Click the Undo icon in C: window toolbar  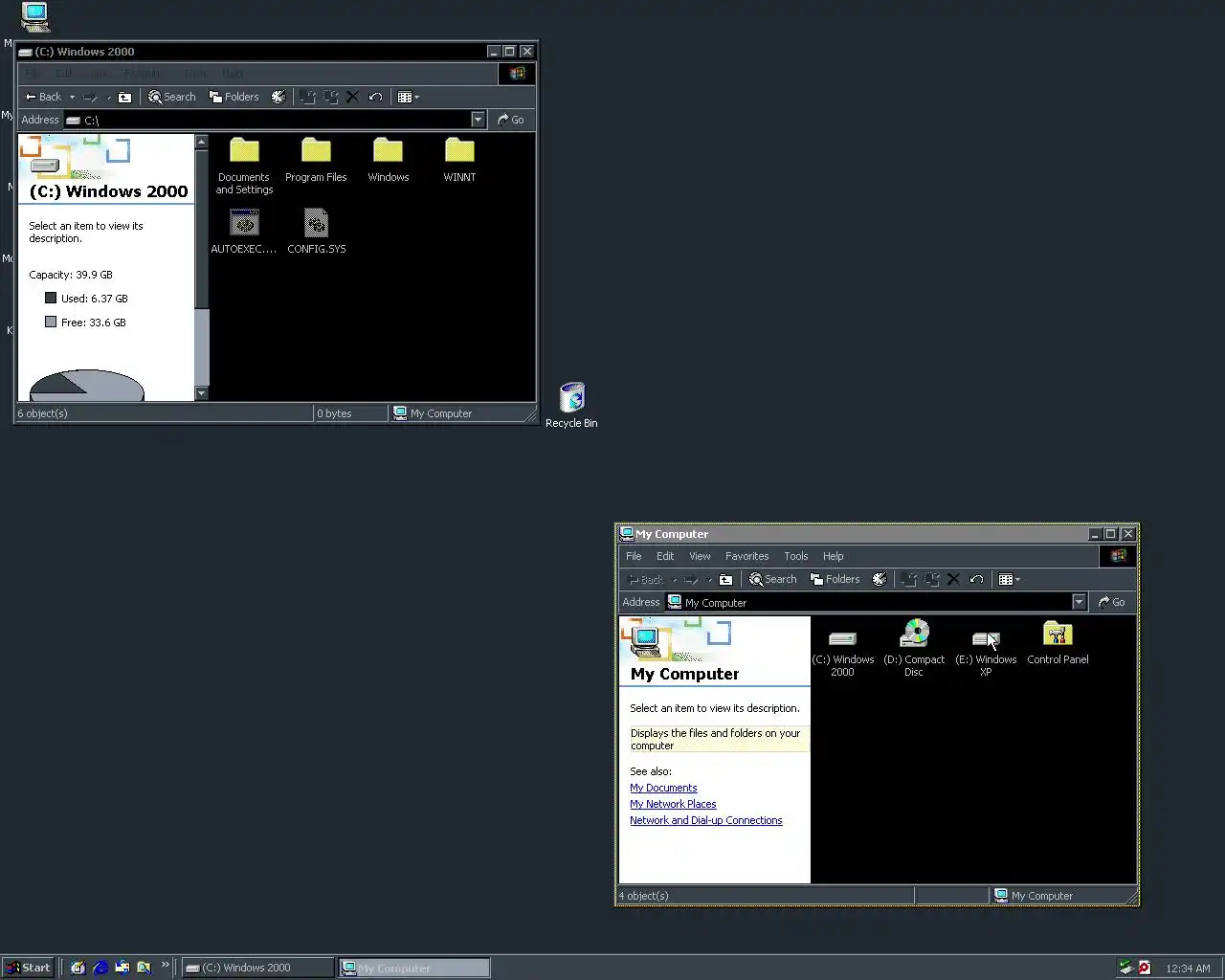[375, 97]
